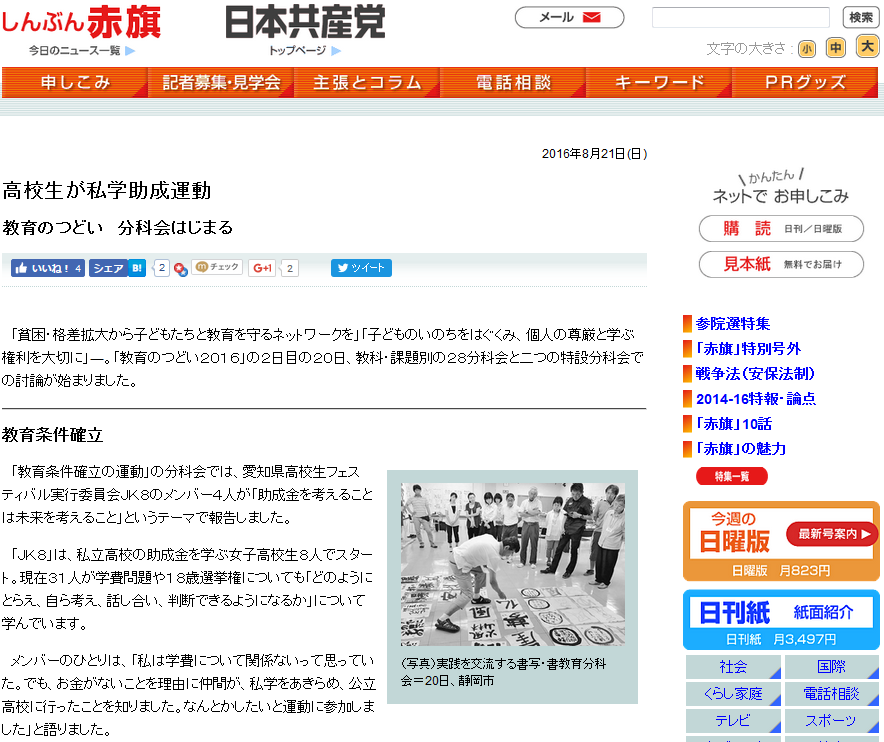Open 「赤旗」特別号外 link
The height and width of the screenshot is (742, 884).
tap(748, 348)
